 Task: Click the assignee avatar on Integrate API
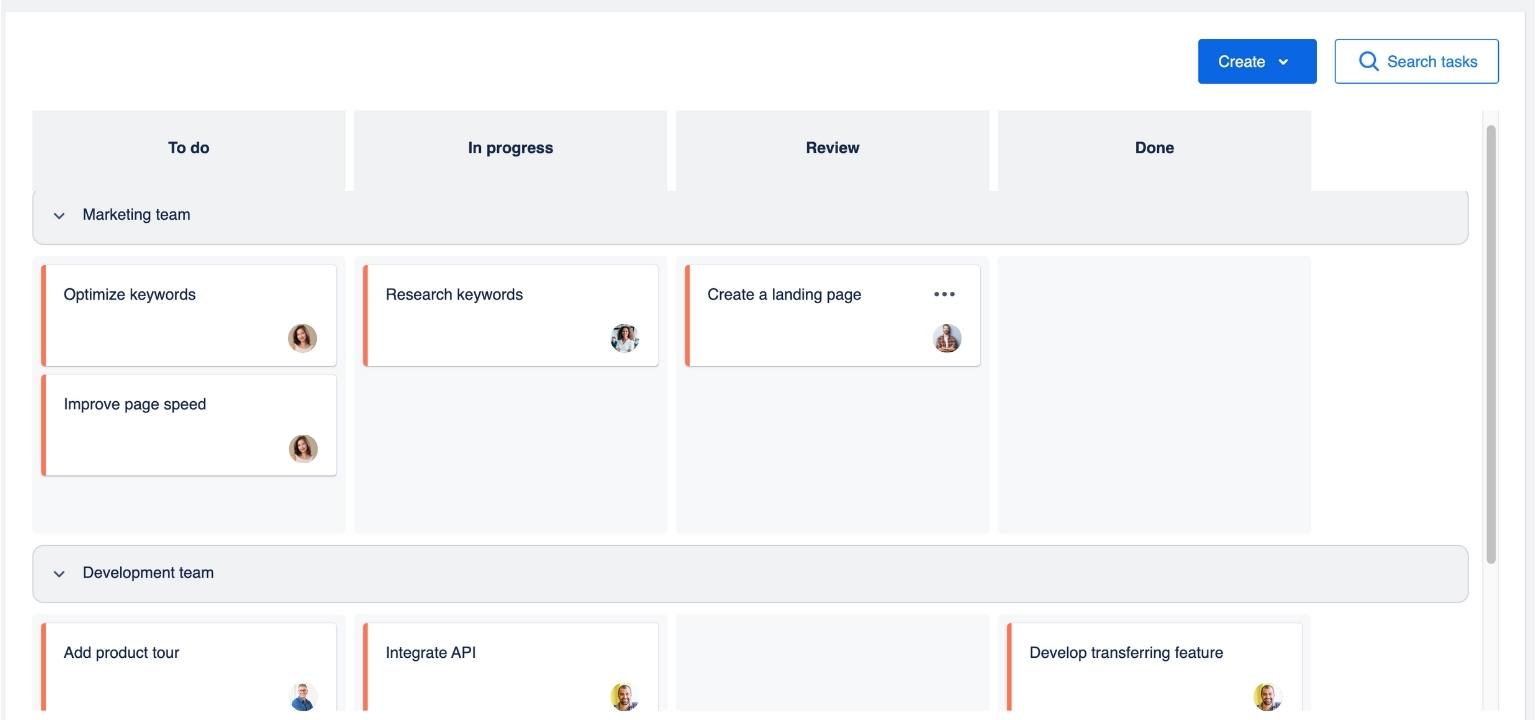[625, 695]
